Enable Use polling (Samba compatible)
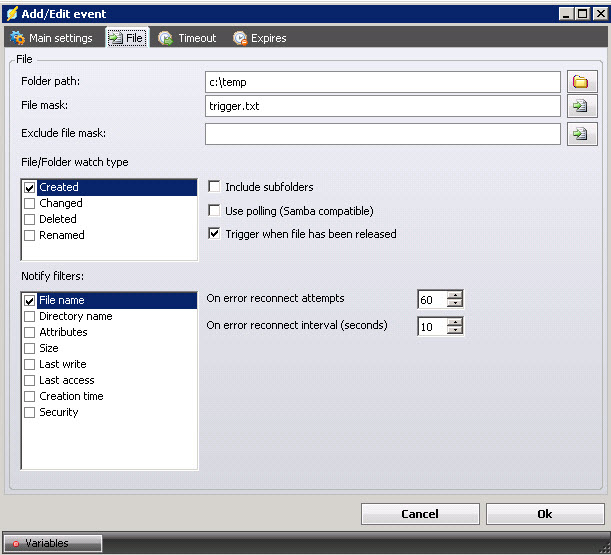This screenshot has width=611, height=555. 214,211
